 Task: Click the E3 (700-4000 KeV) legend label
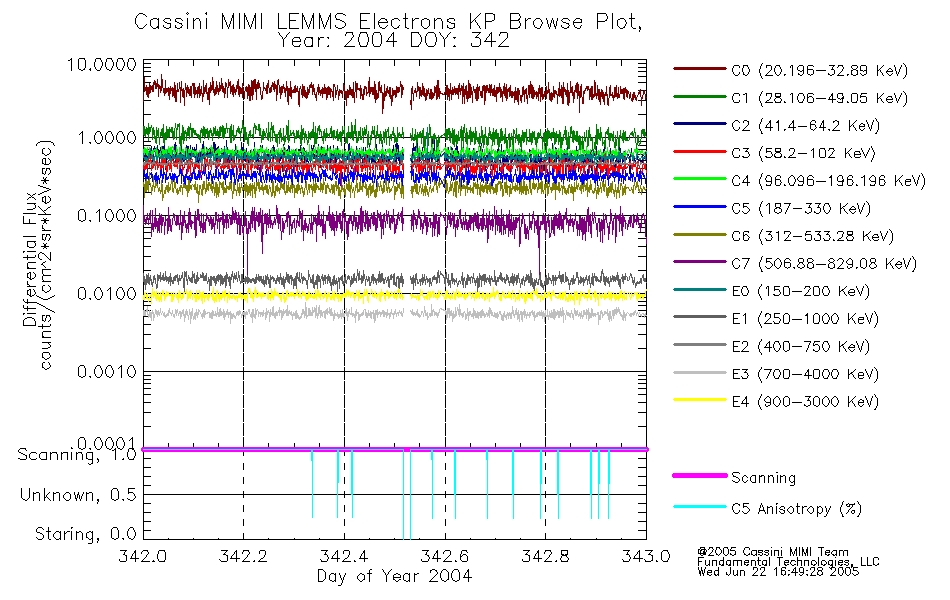pyautogui.click(x=805, y=374)
